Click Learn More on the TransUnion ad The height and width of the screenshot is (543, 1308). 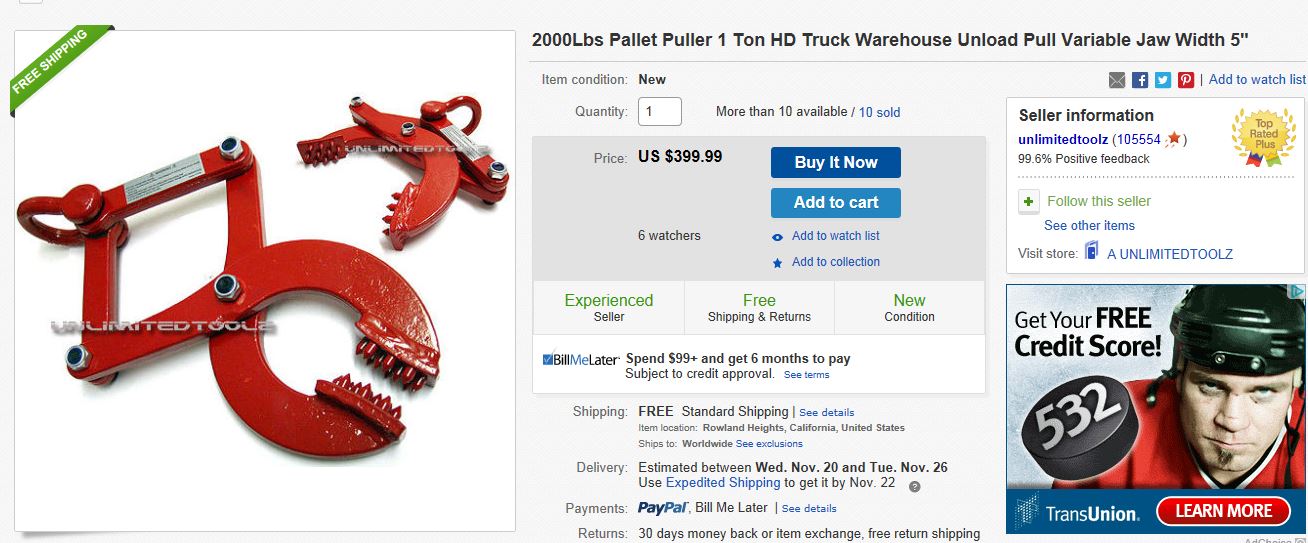click(1222, 511)
